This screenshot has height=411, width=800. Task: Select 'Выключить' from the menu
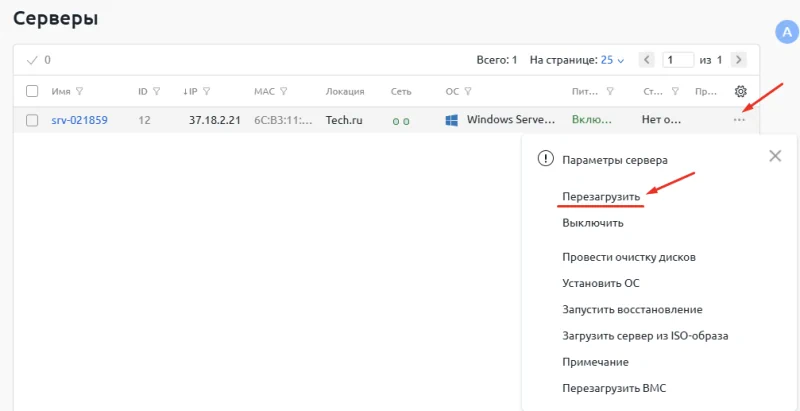593,223
